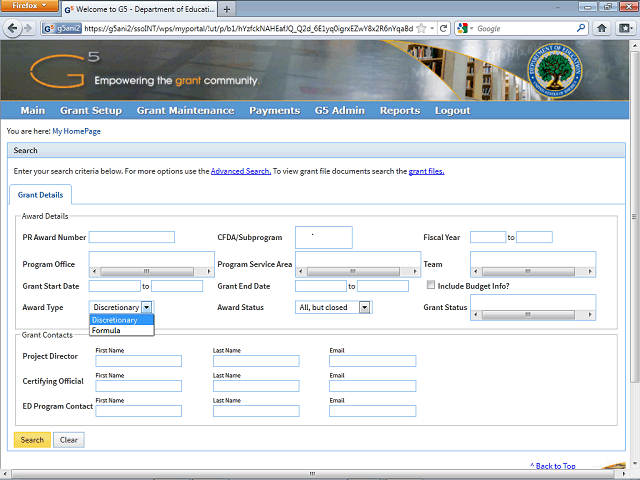Click the Grant End Date from field
Screen dimensions: 640x480
321,286
